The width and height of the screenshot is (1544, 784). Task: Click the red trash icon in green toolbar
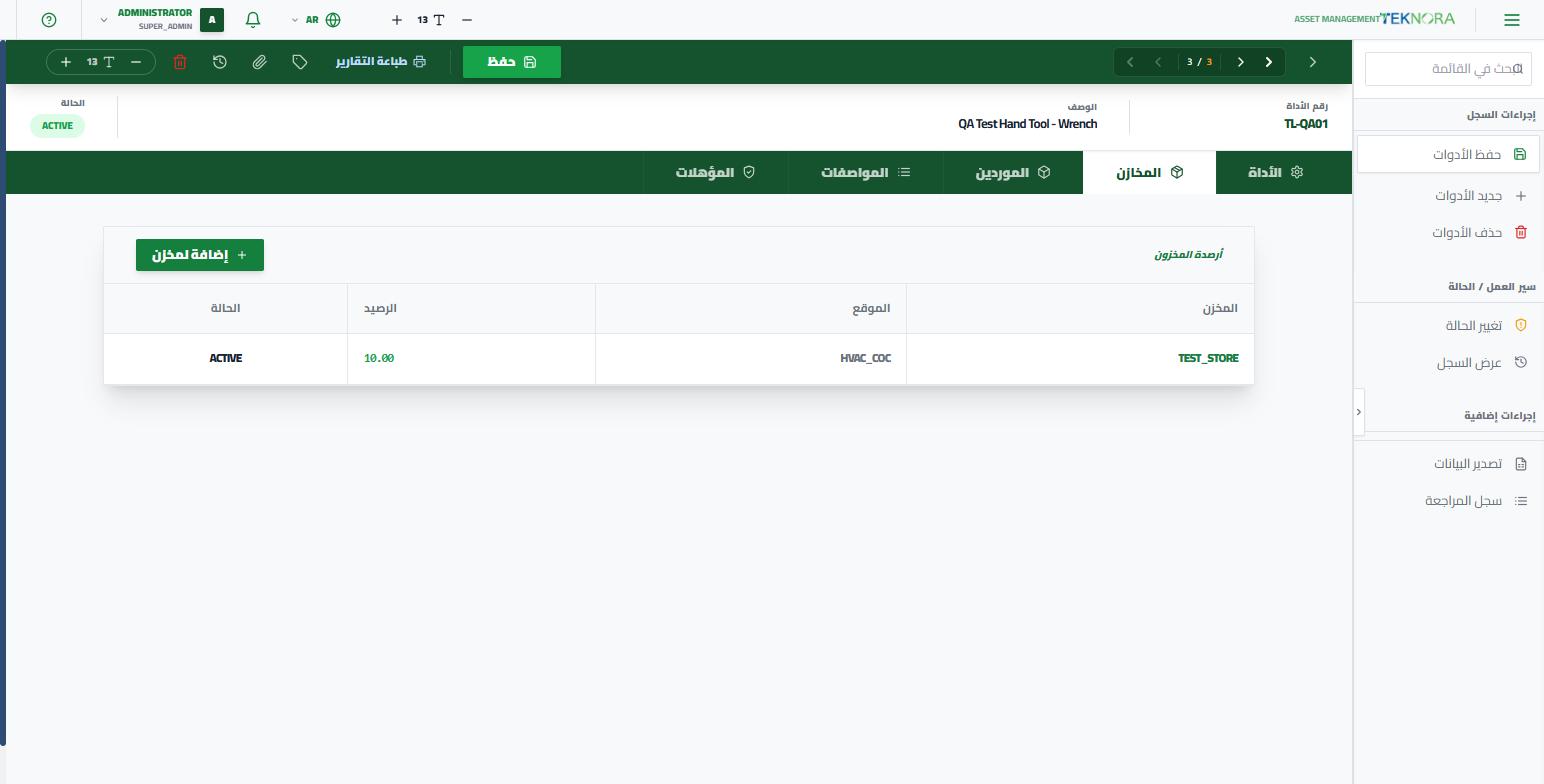tap(180, 62)
